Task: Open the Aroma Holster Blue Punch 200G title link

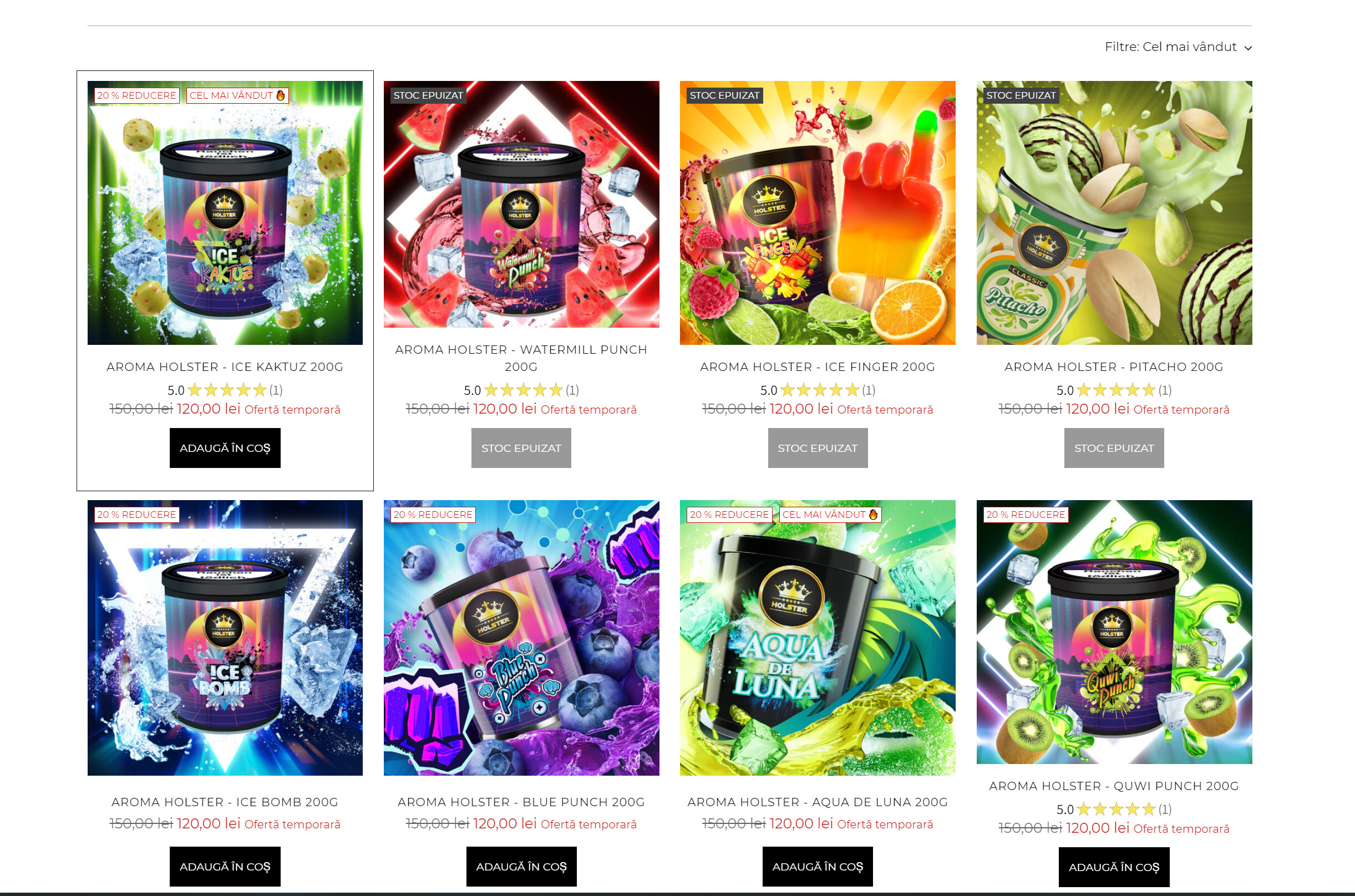Action: (521, 802)
